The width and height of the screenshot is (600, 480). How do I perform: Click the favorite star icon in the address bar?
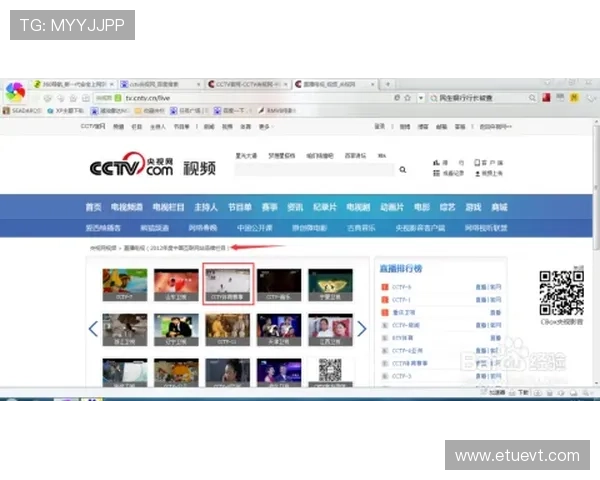click(408, 98)
